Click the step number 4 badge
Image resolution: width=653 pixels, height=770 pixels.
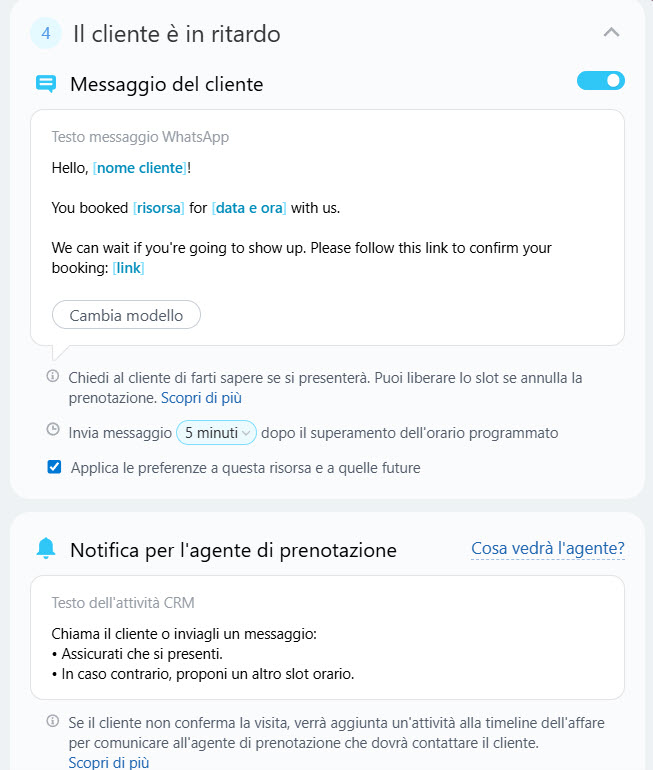tap(46, 33)
